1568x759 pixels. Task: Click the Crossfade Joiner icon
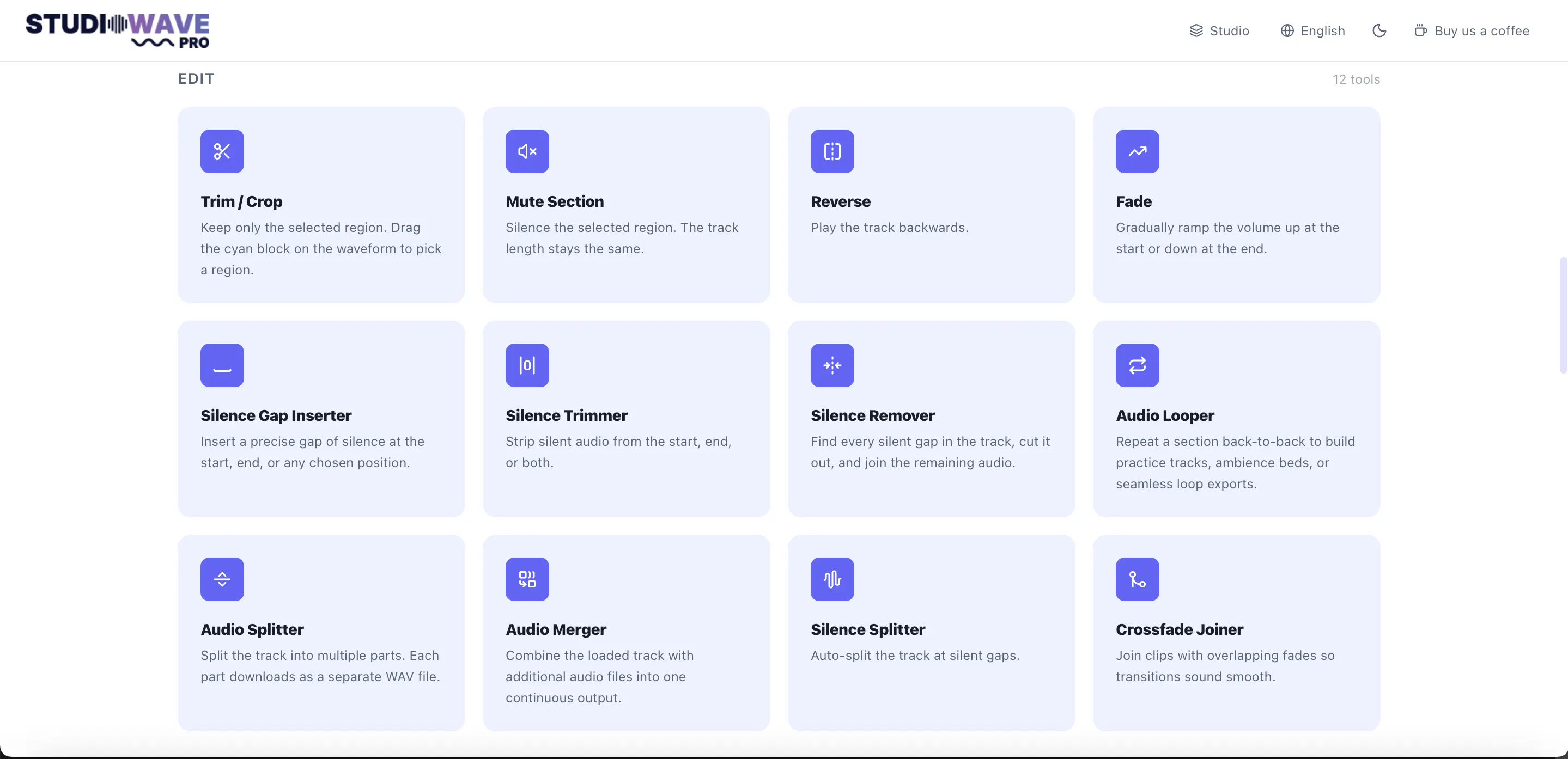click(1137, 579)
